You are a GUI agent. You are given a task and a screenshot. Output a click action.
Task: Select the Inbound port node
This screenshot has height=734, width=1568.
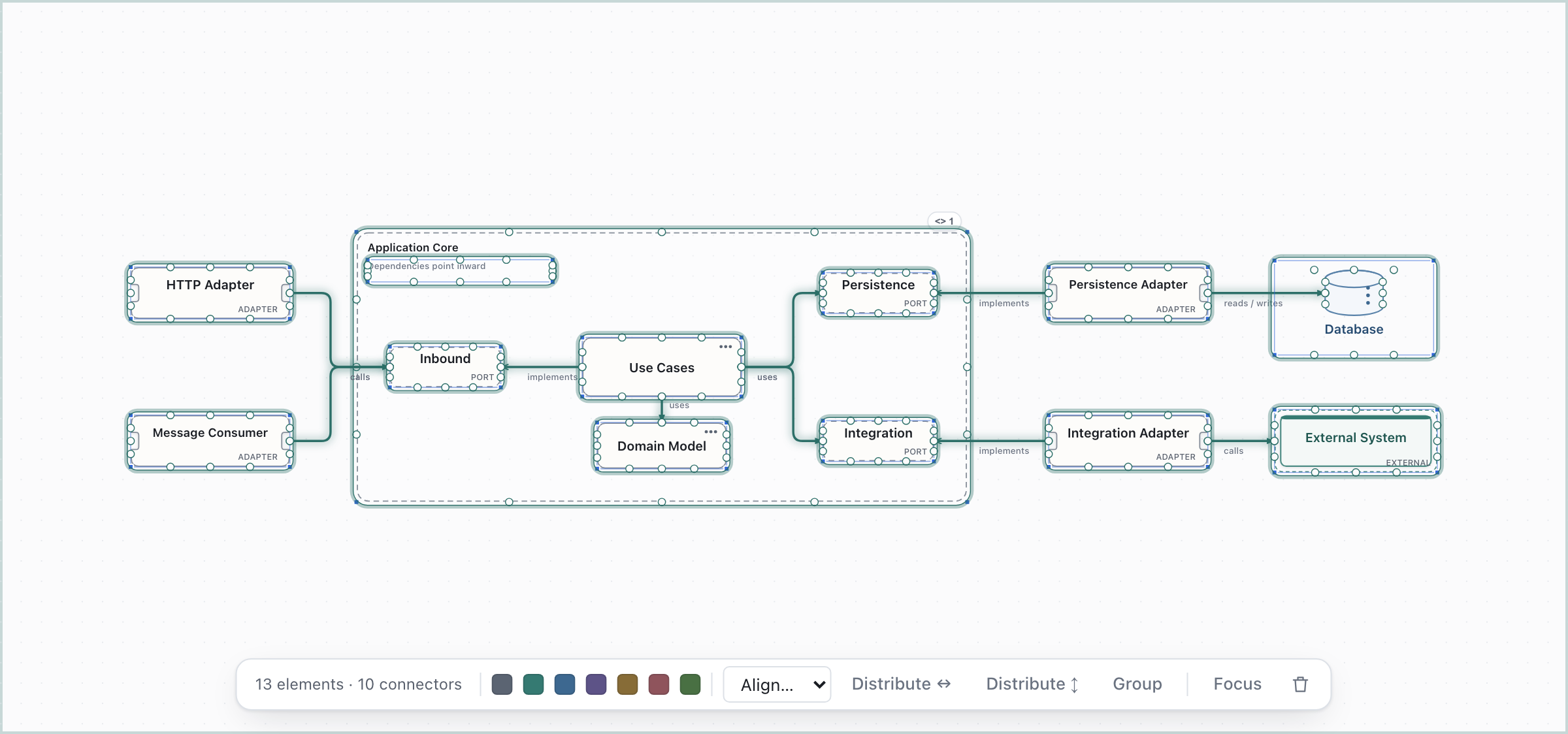tap(445, 367)
